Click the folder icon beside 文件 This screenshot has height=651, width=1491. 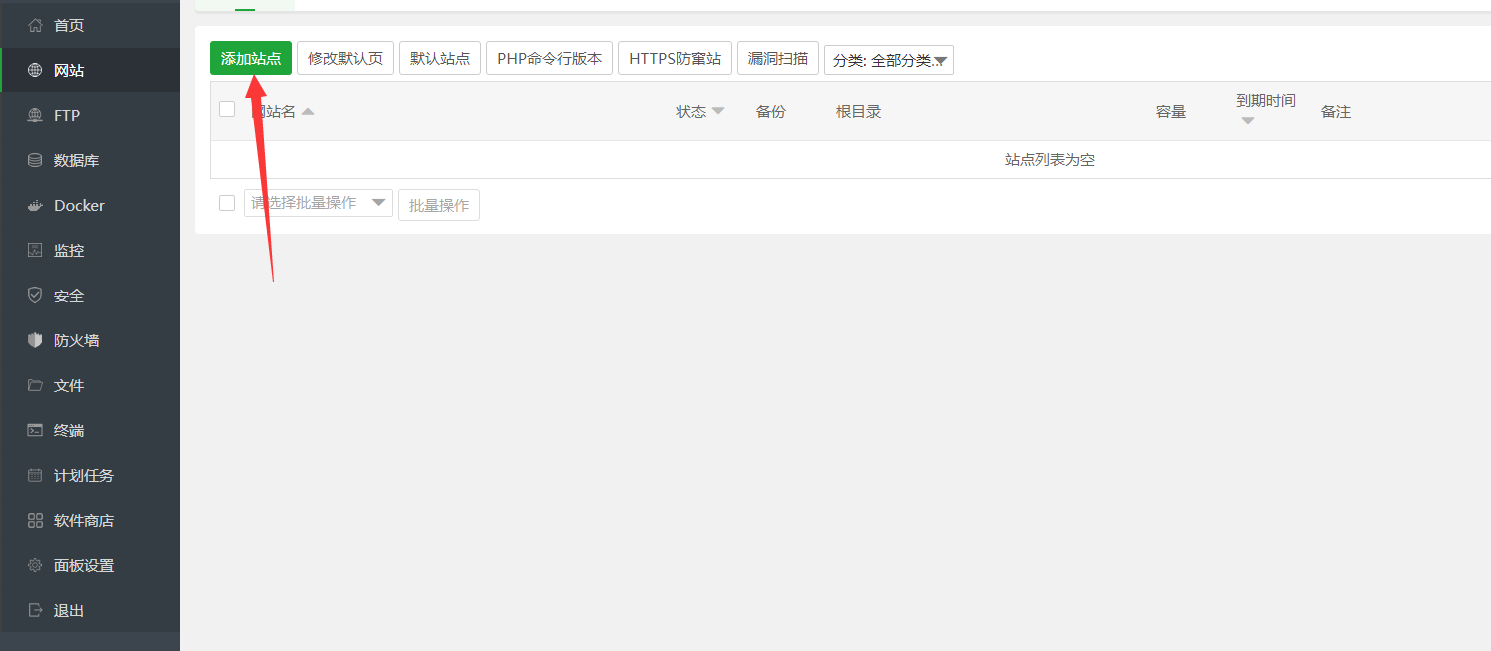[35, 385]
